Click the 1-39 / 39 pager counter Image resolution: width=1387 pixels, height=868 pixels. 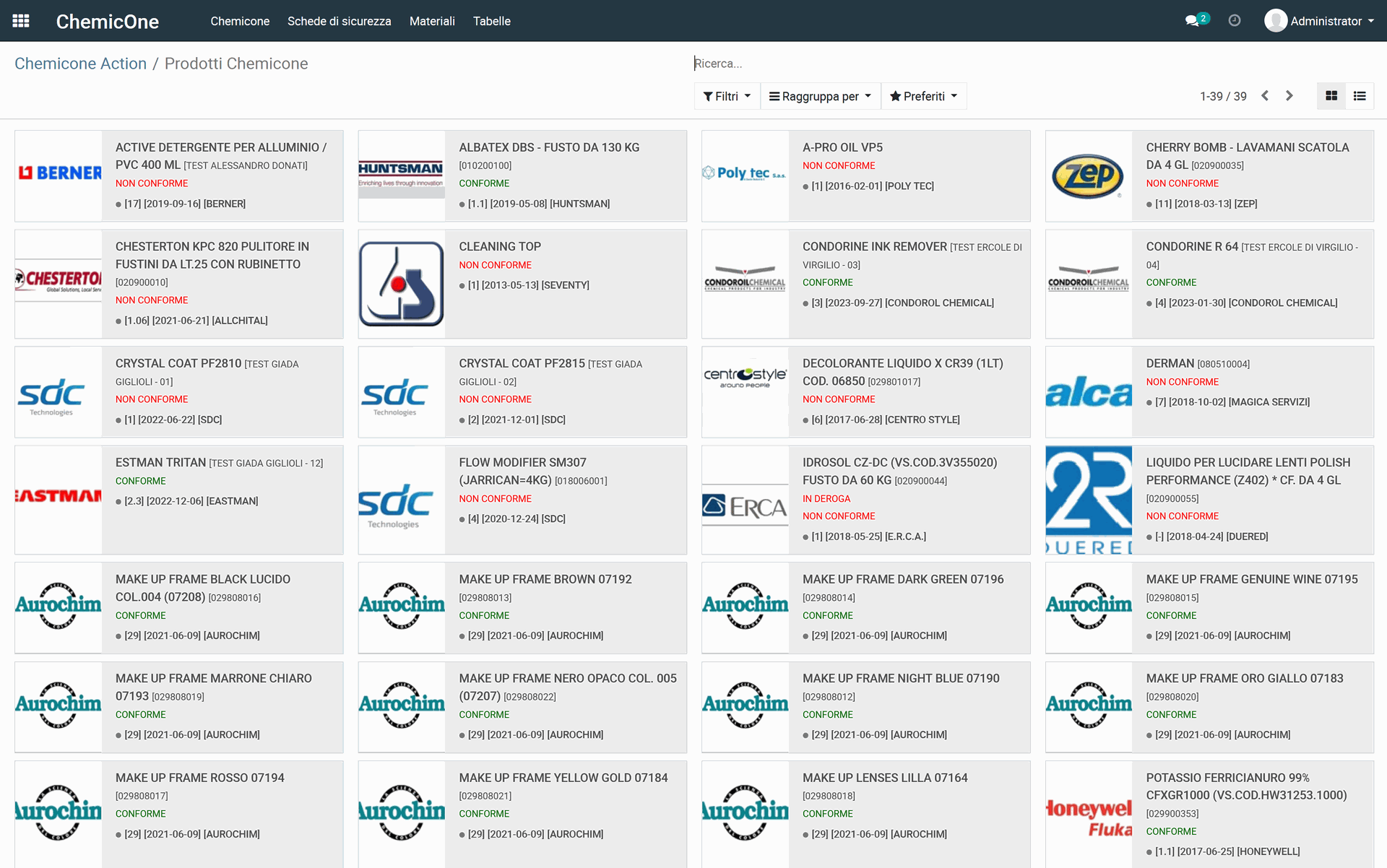(1223, 96)
